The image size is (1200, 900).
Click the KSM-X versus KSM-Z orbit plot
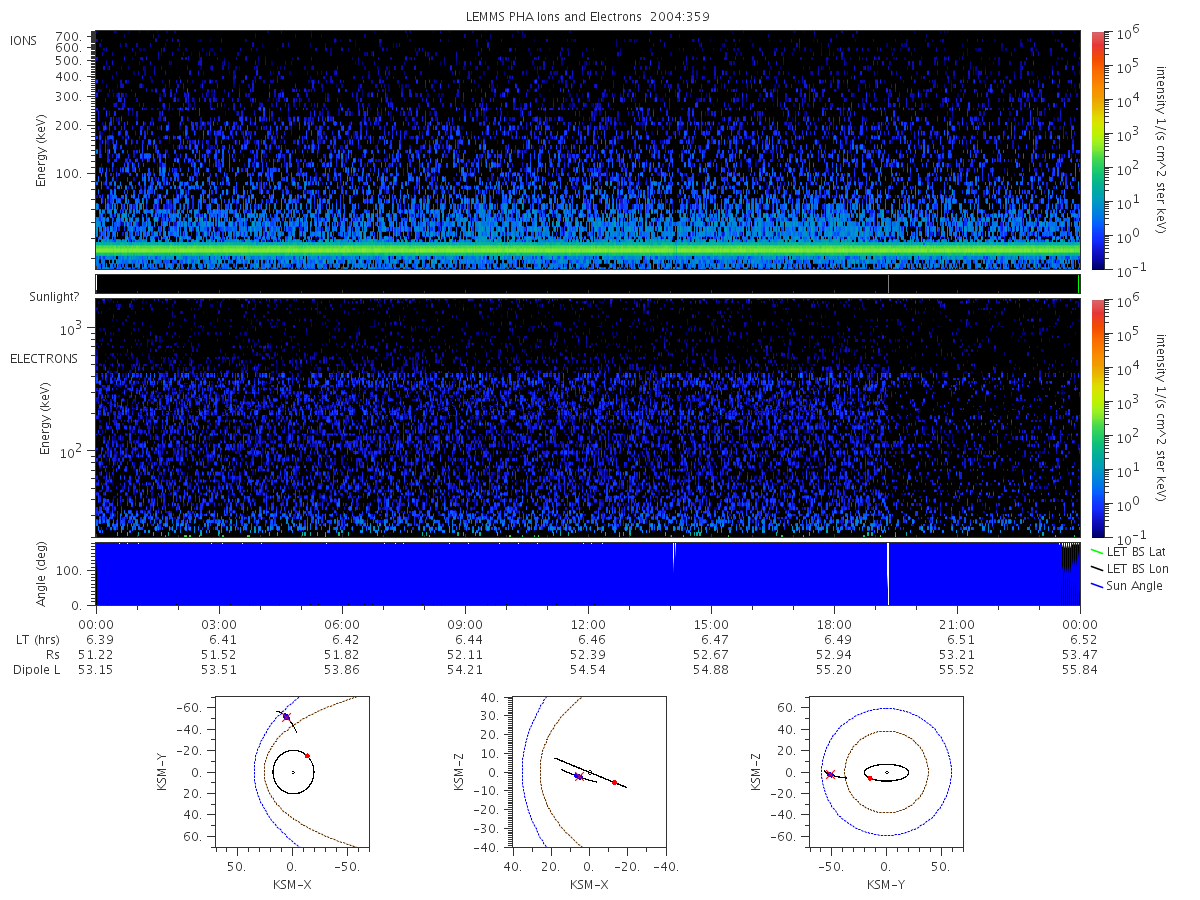point(588,772)
